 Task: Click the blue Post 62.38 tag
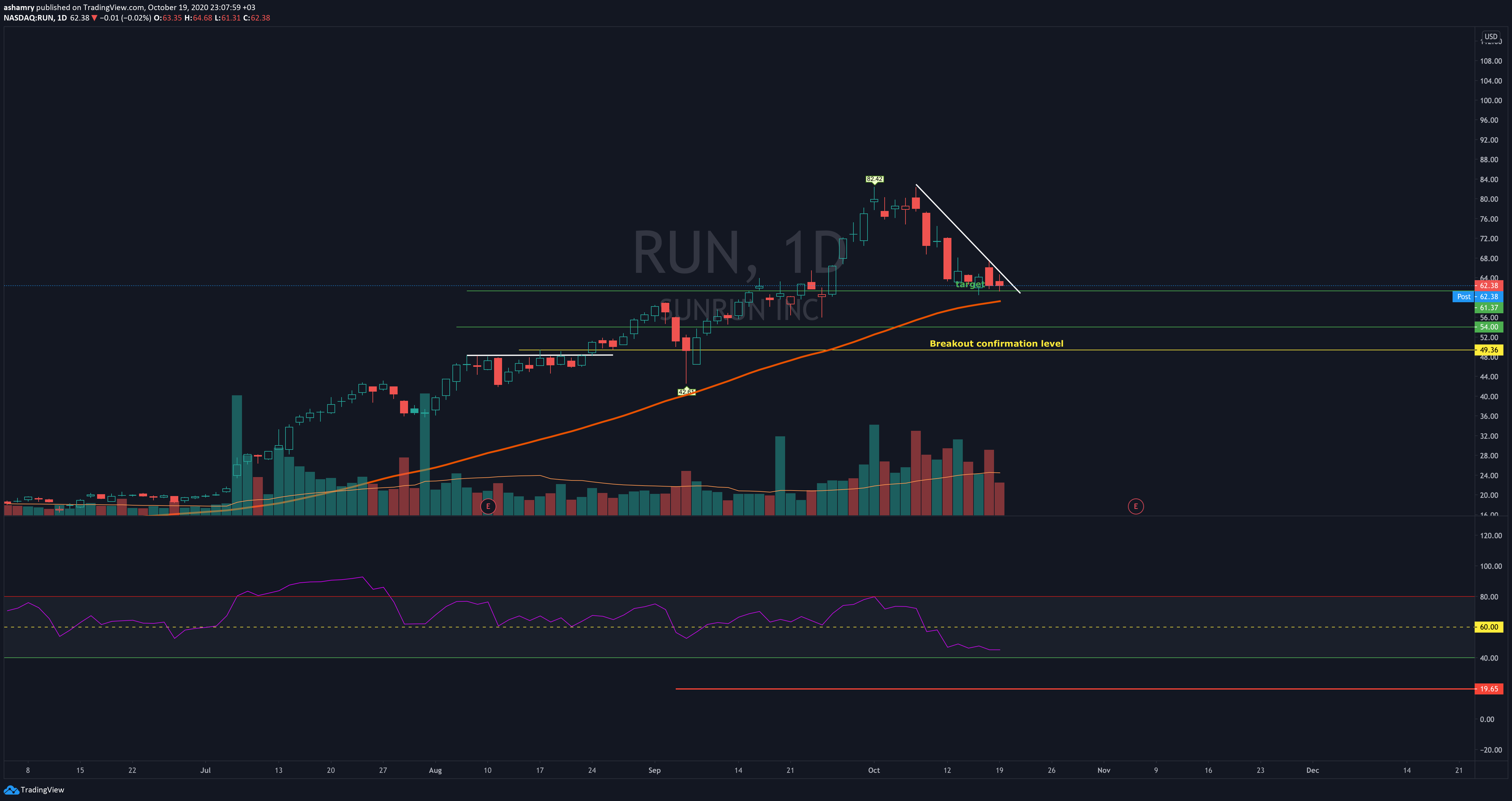[1477, 297]
